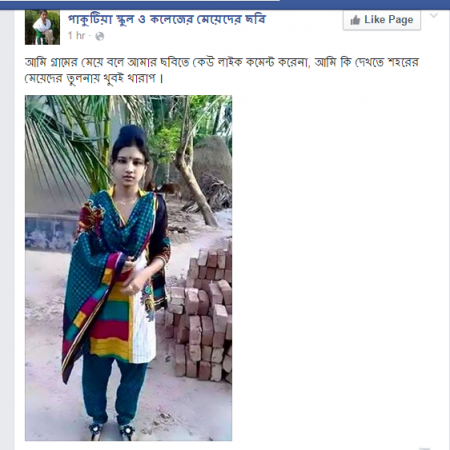
Task: Click the 1 hr timestamp link
Action: pos(76,36)
